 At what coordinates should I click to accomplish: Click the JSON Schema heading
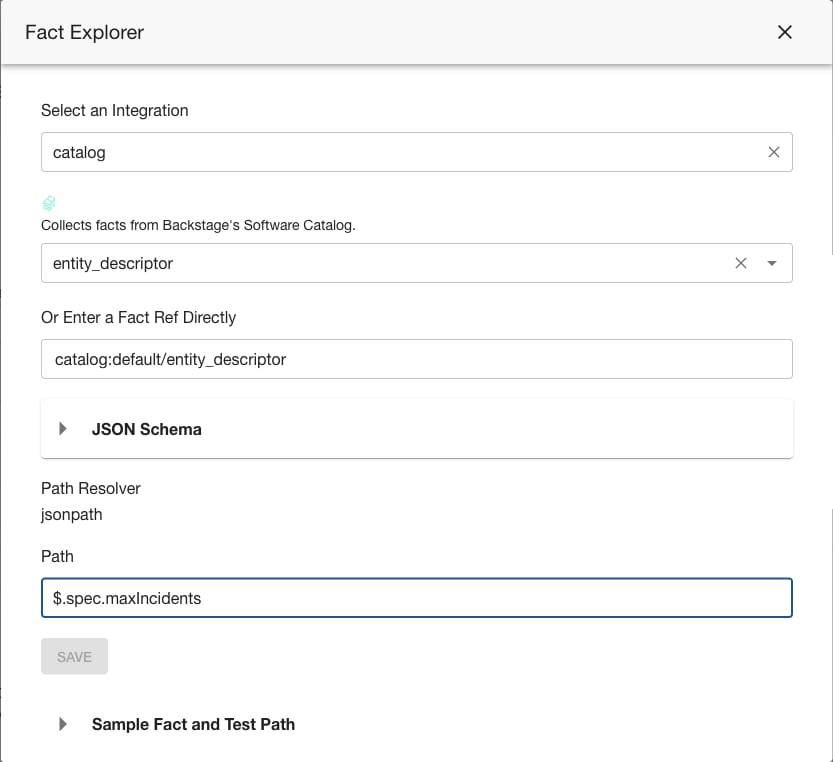(x=147, y=429)
